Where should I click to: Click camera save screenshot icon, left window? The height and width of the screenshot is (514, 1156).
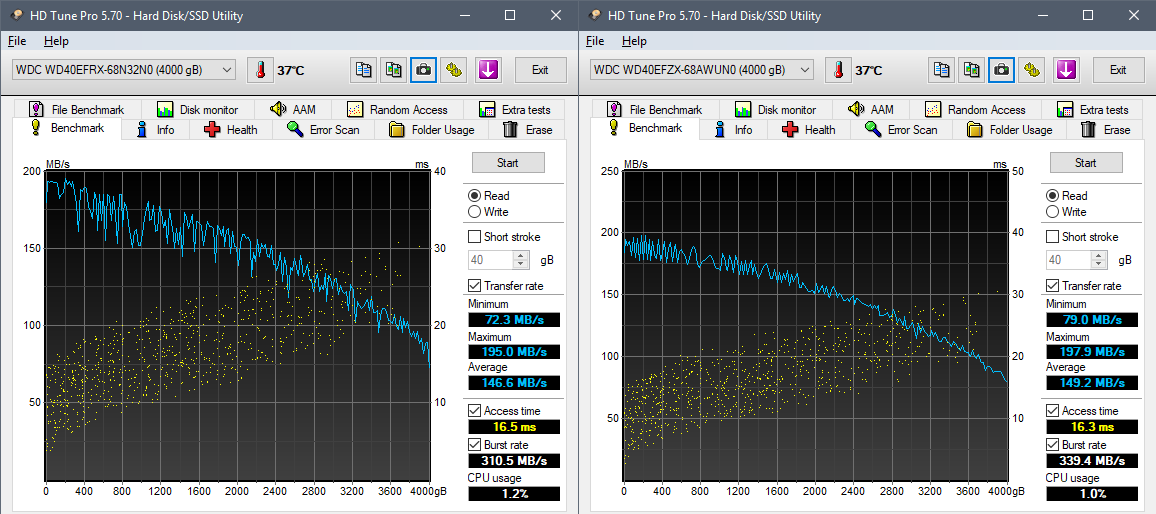(423, 70)
